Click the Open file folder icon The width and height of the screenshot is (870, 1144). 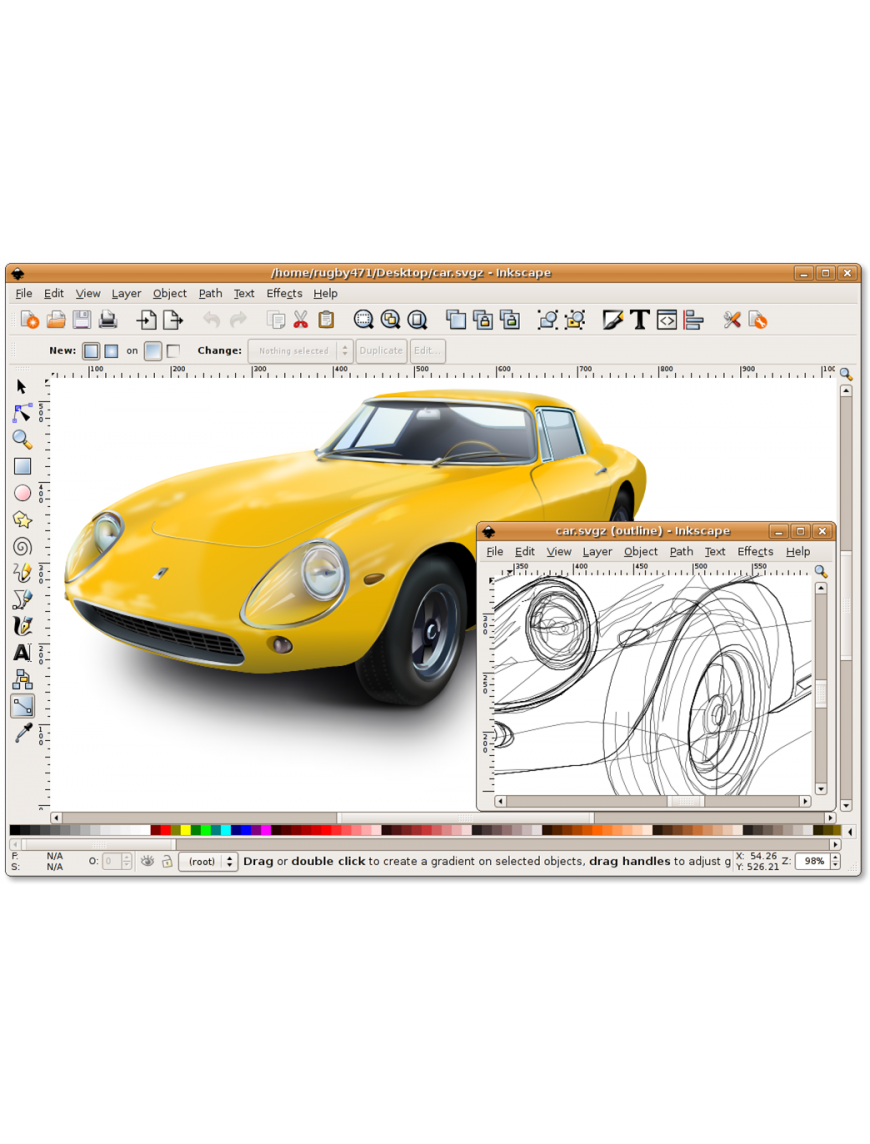(56, 320)
